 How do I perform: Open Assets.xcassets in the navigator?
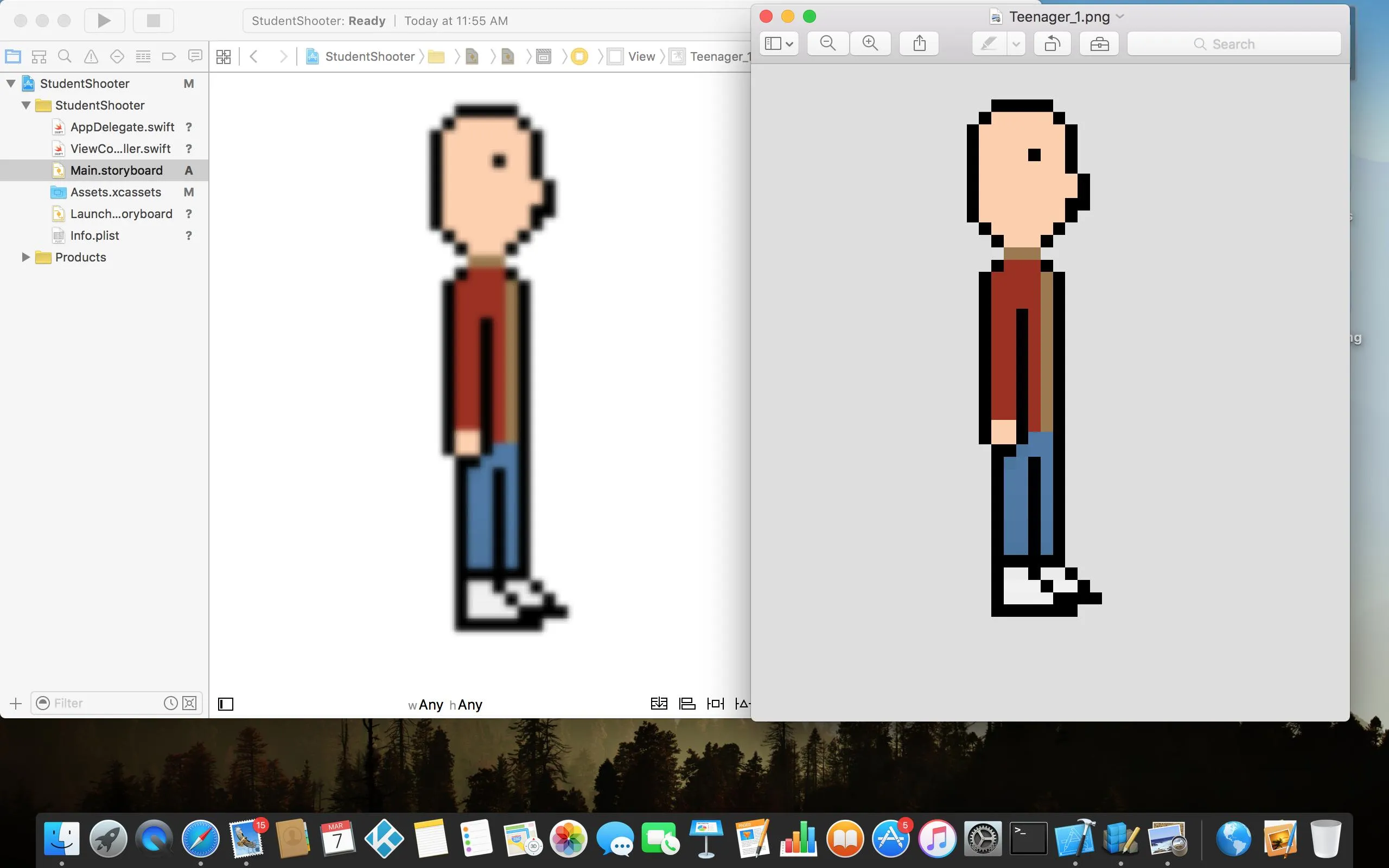(x=116, y=192)
